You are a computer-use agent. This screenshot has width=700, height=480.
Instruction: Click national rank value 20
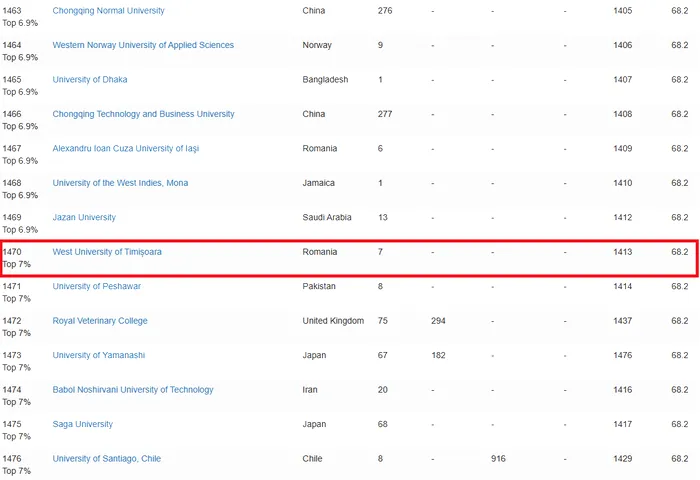click(x=383, y=389)
